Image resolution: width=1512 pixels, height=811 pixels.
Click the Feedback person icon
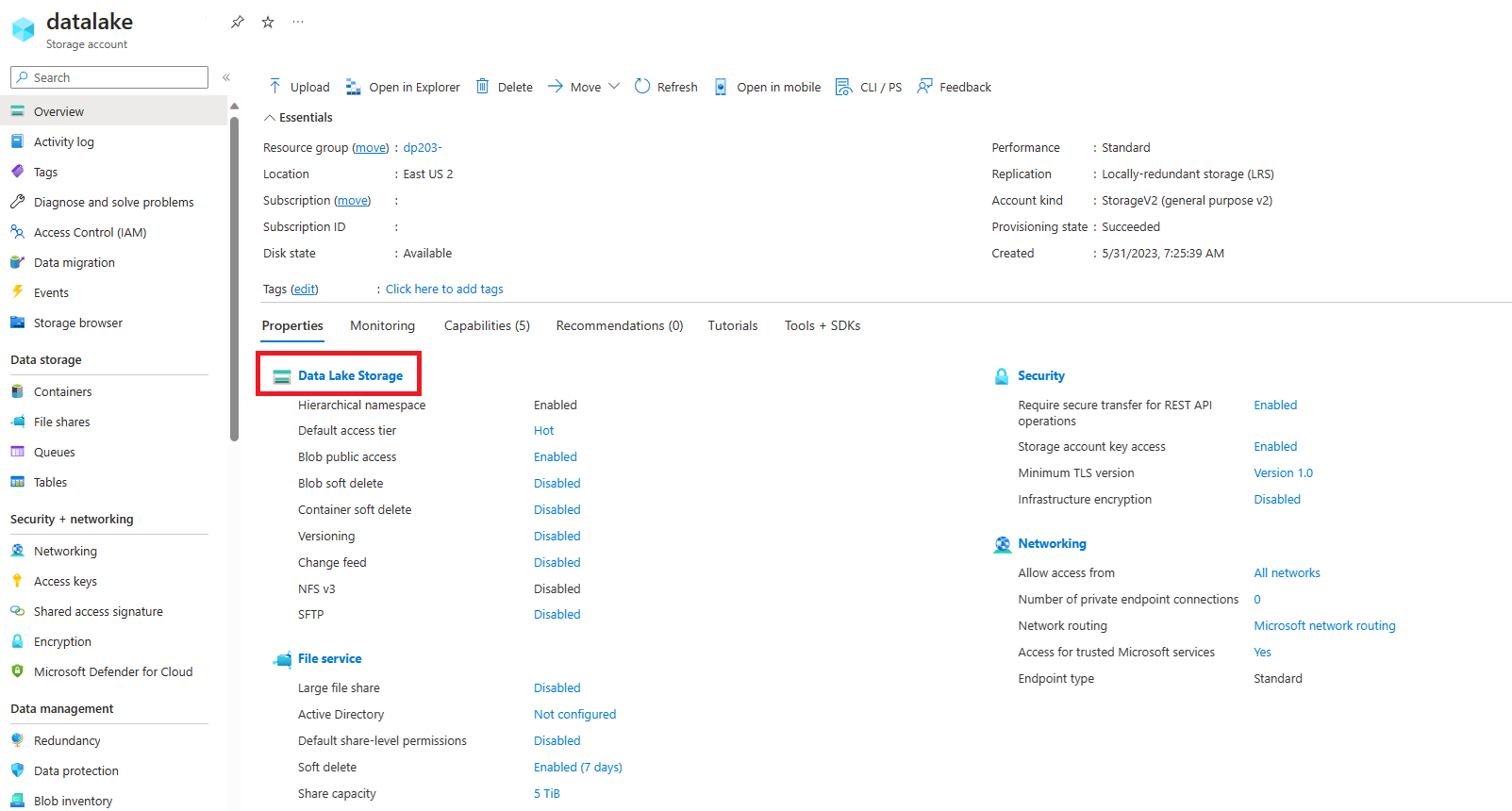[x=925, y=87]
